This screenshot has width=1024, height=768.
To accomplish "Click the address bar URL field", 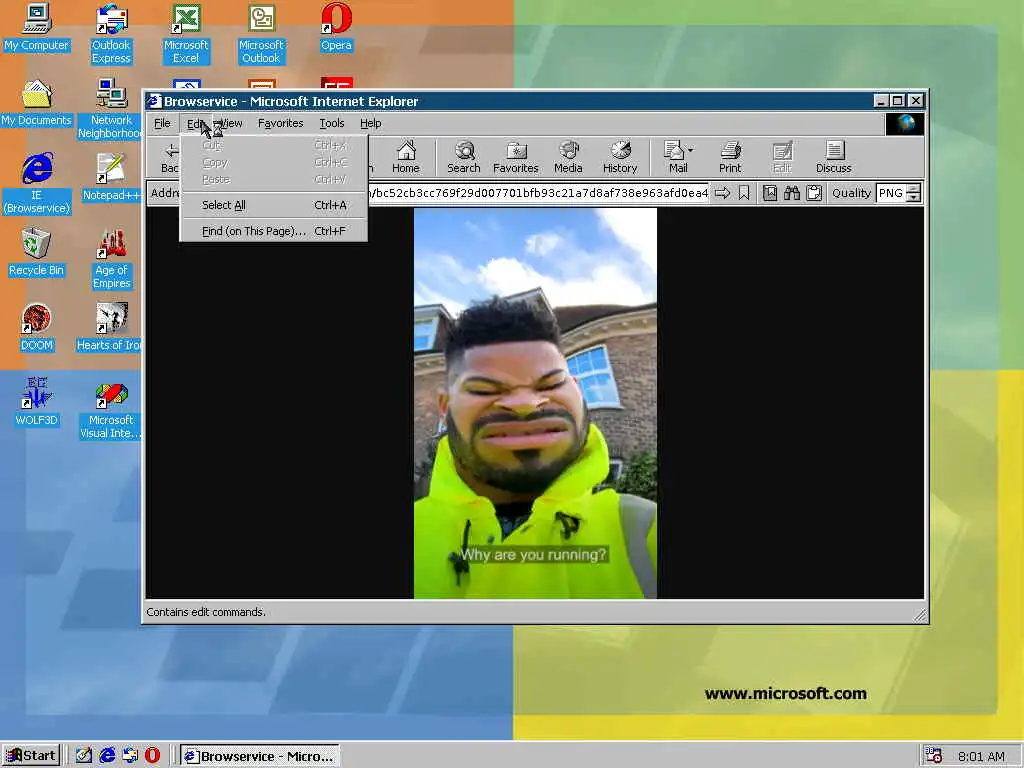I will [x=538, y=193].
